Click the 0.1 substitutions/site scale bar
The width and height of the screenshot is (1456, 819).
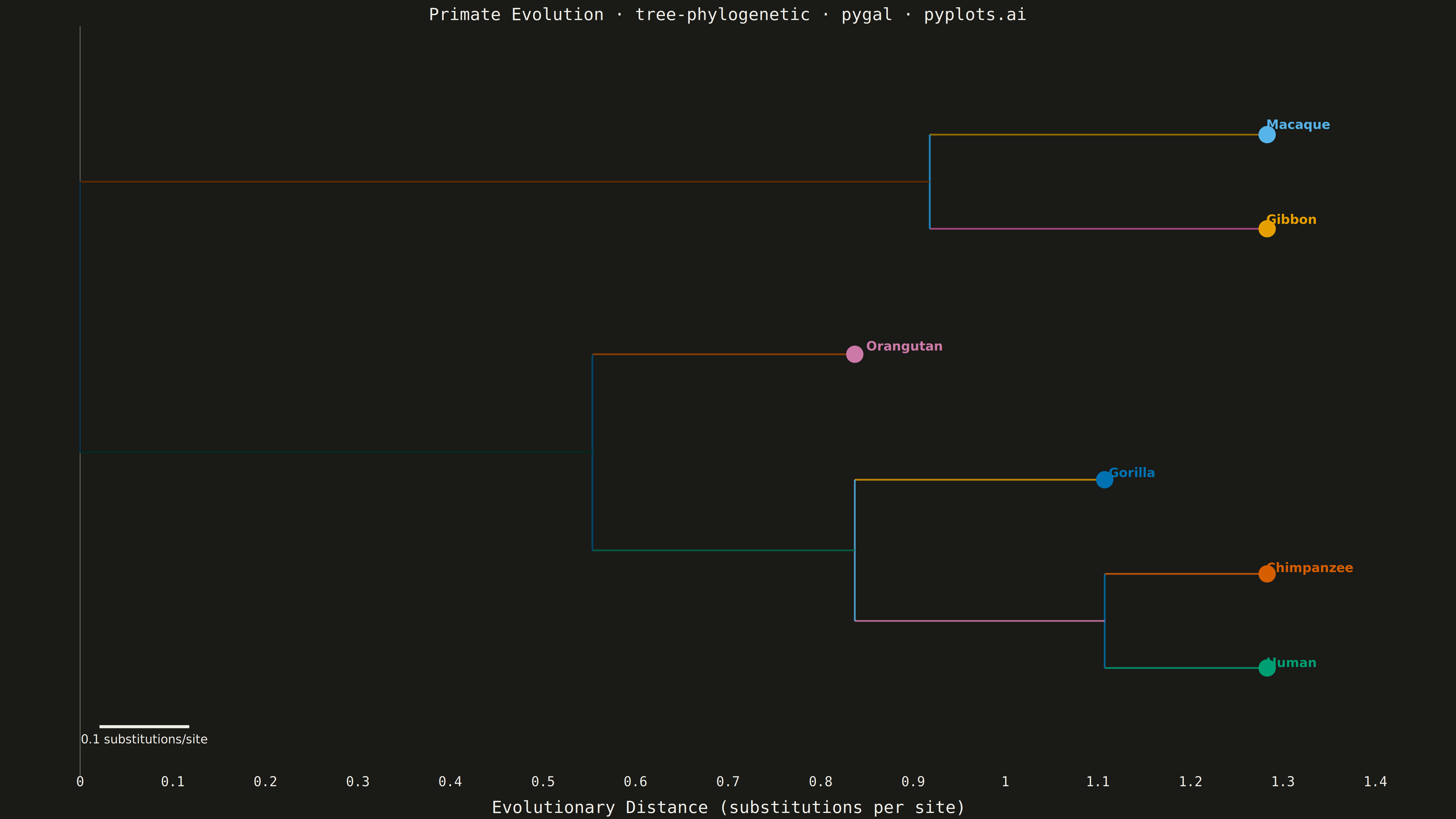pos(144,726)
